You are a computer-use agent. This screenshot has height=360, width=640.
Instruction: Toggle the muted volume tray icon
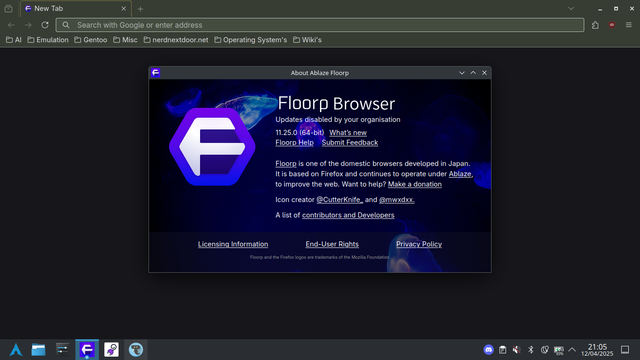(516, 350)
